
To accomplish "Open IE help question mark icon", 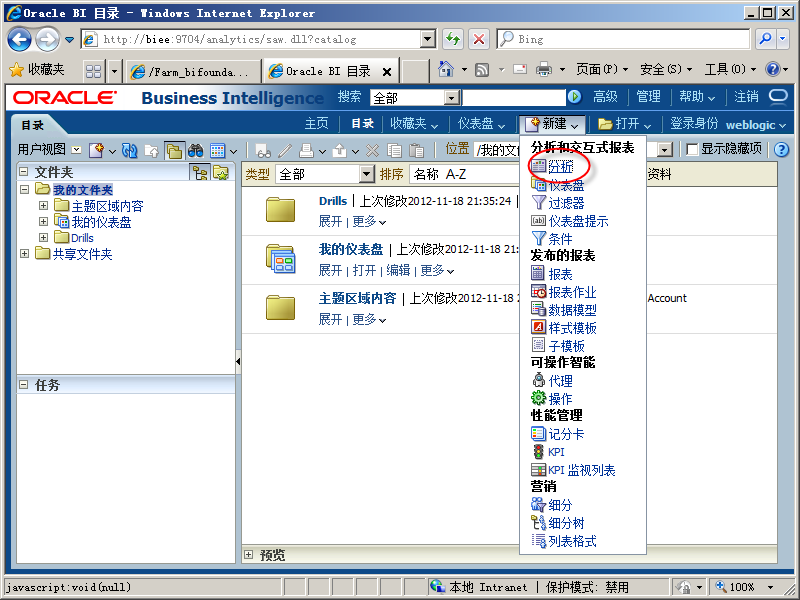I will [x=772, y=69].
